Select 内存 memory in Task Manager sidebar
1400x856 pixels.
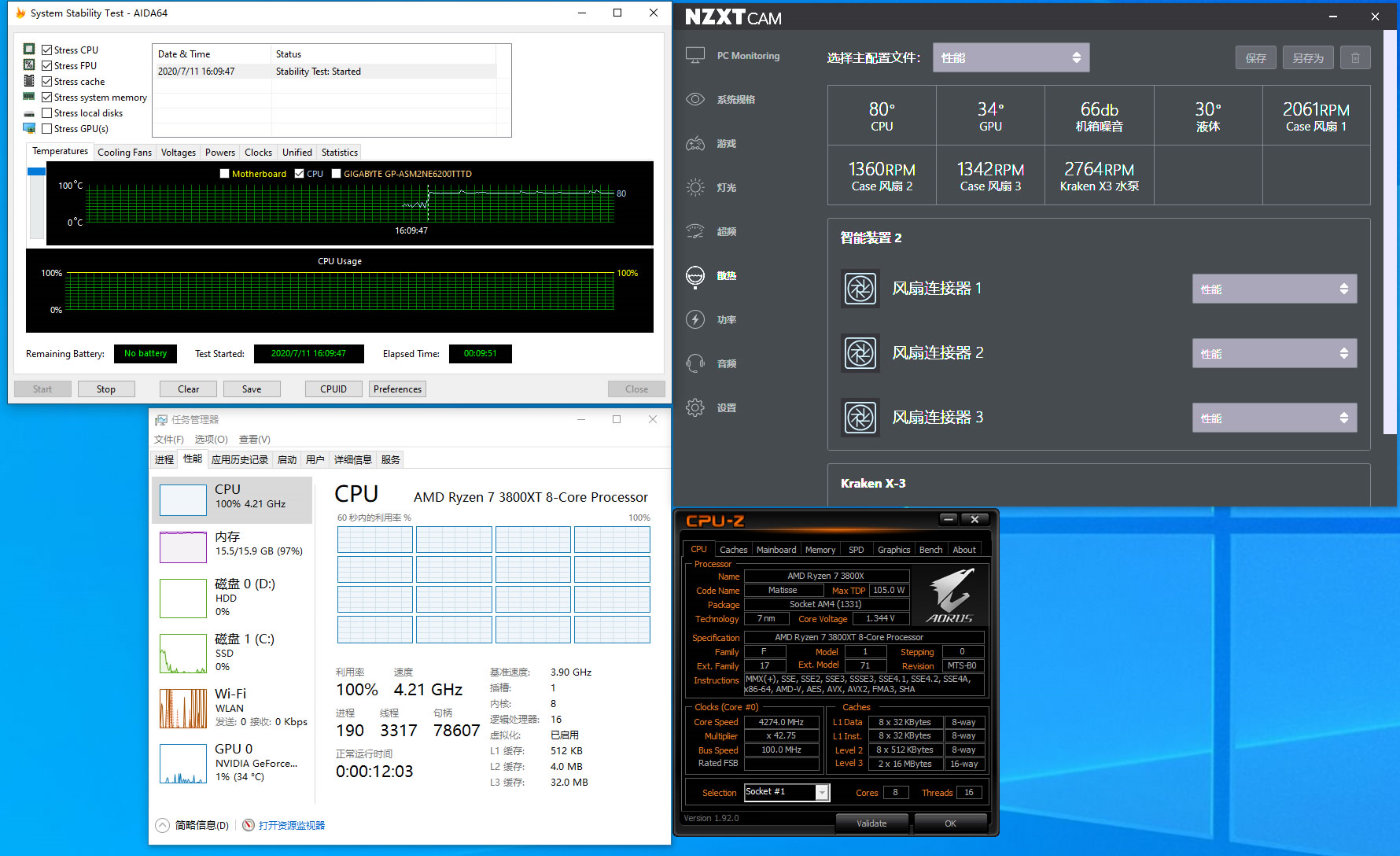[232, 544]
